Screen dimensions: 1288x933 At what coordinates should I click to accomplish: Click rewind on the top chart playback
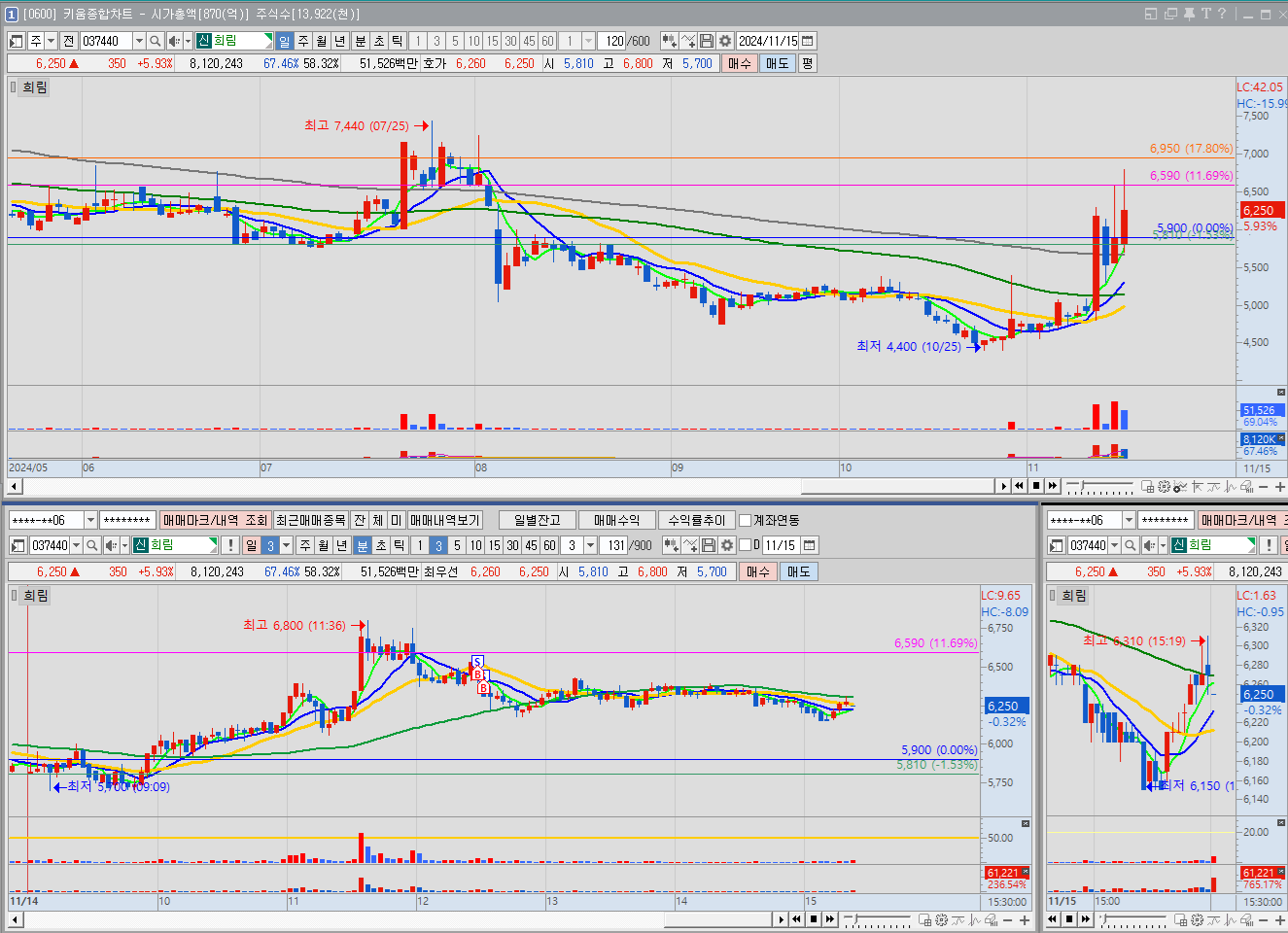(1020, 485)
